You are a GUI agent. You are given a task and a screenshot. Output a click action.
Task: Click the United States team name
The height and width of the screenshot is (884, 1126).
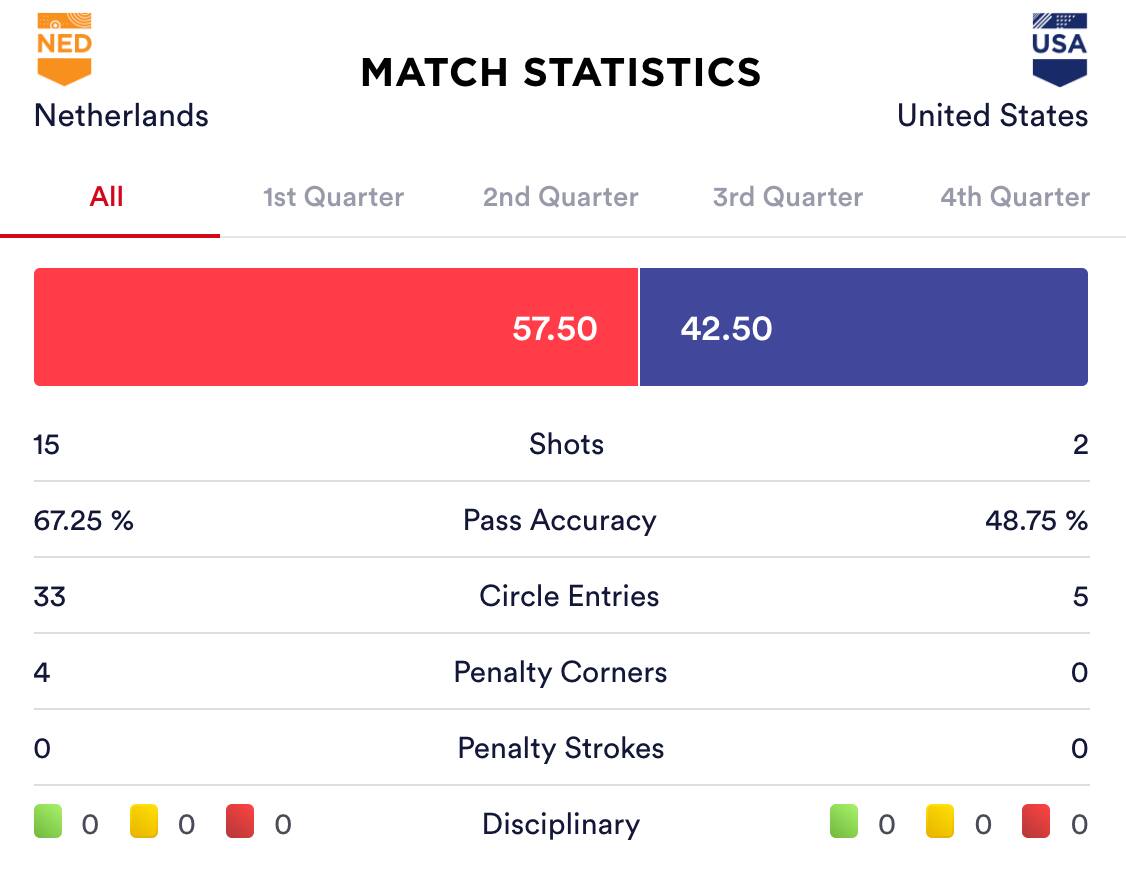point(992,116)
